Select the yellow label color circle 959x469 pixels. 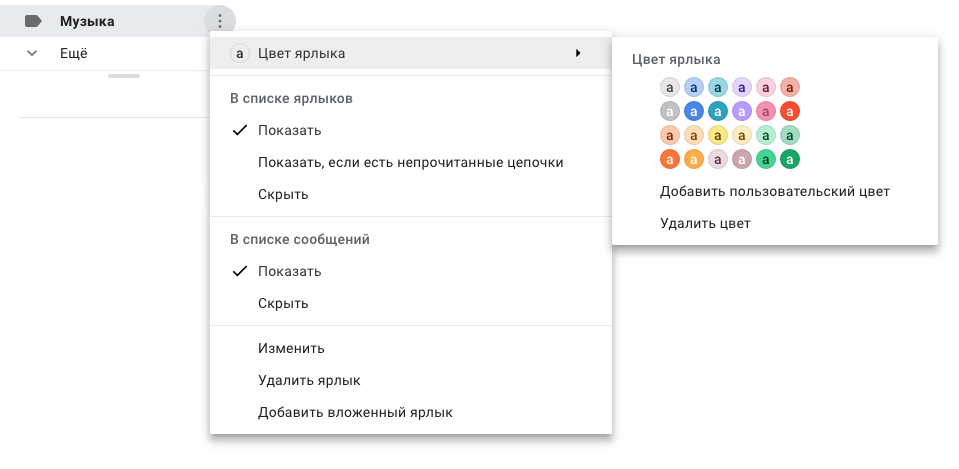[x=718, y=135]
